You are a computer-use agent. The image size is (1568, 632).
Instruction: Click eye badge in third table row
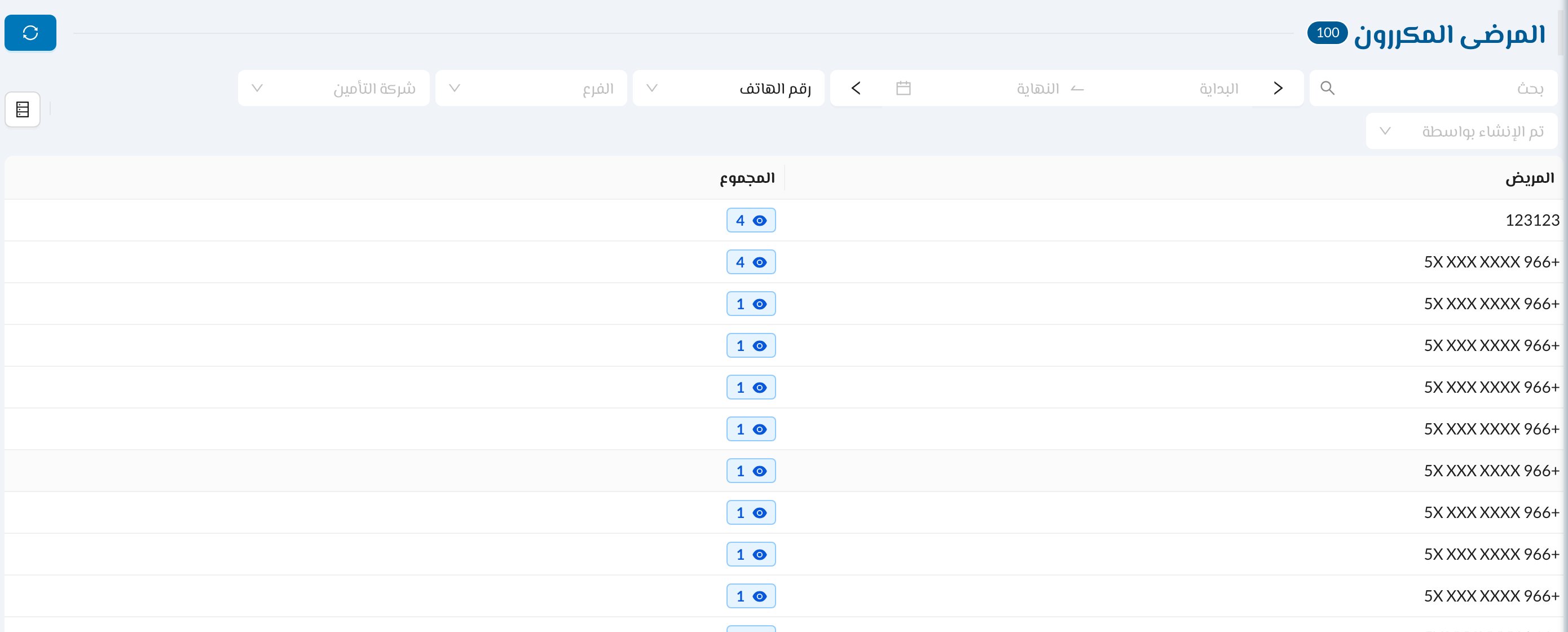pos(751,304)
